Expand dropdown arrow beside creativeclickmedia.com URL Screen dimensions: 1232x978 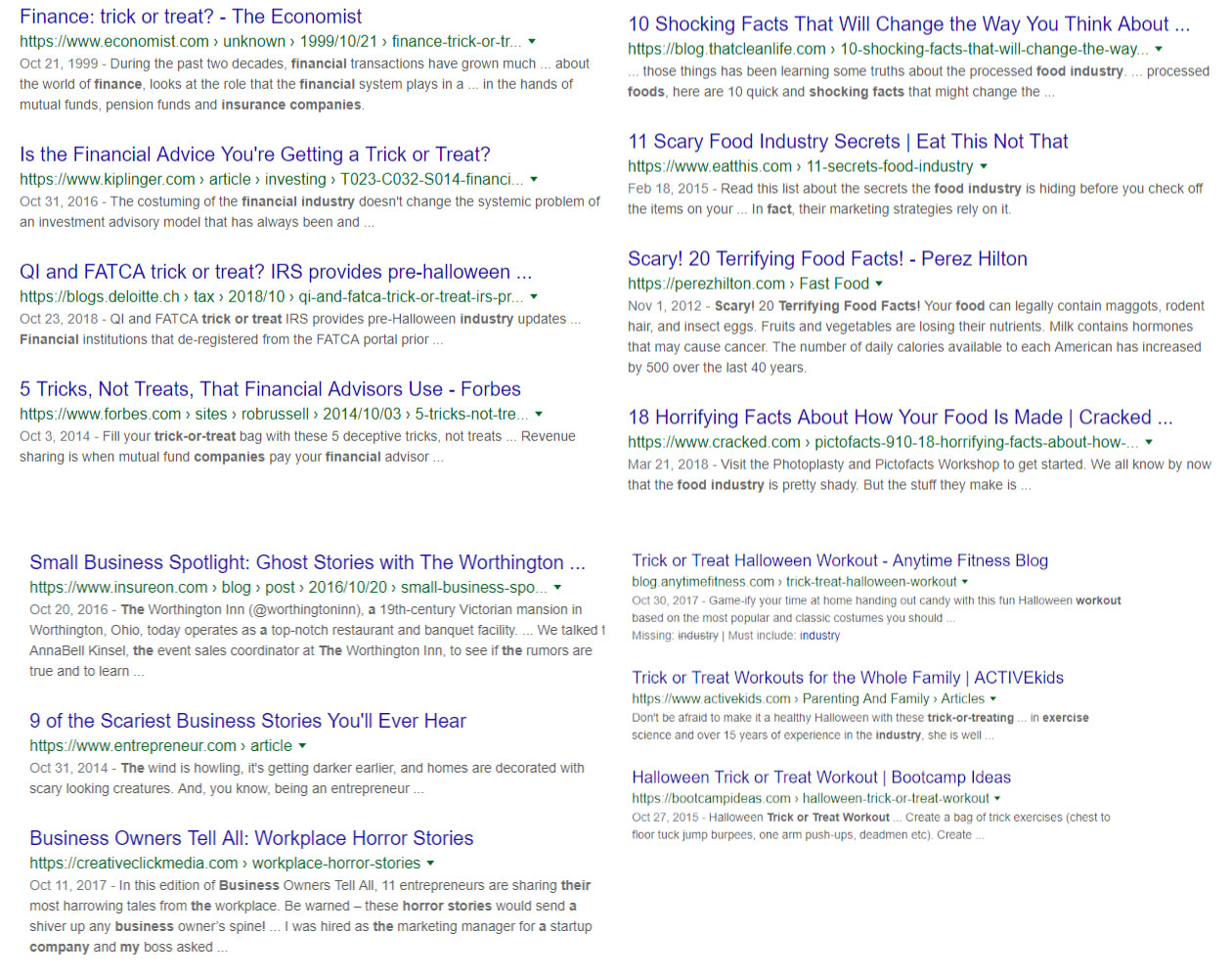(x=430, y=864)
